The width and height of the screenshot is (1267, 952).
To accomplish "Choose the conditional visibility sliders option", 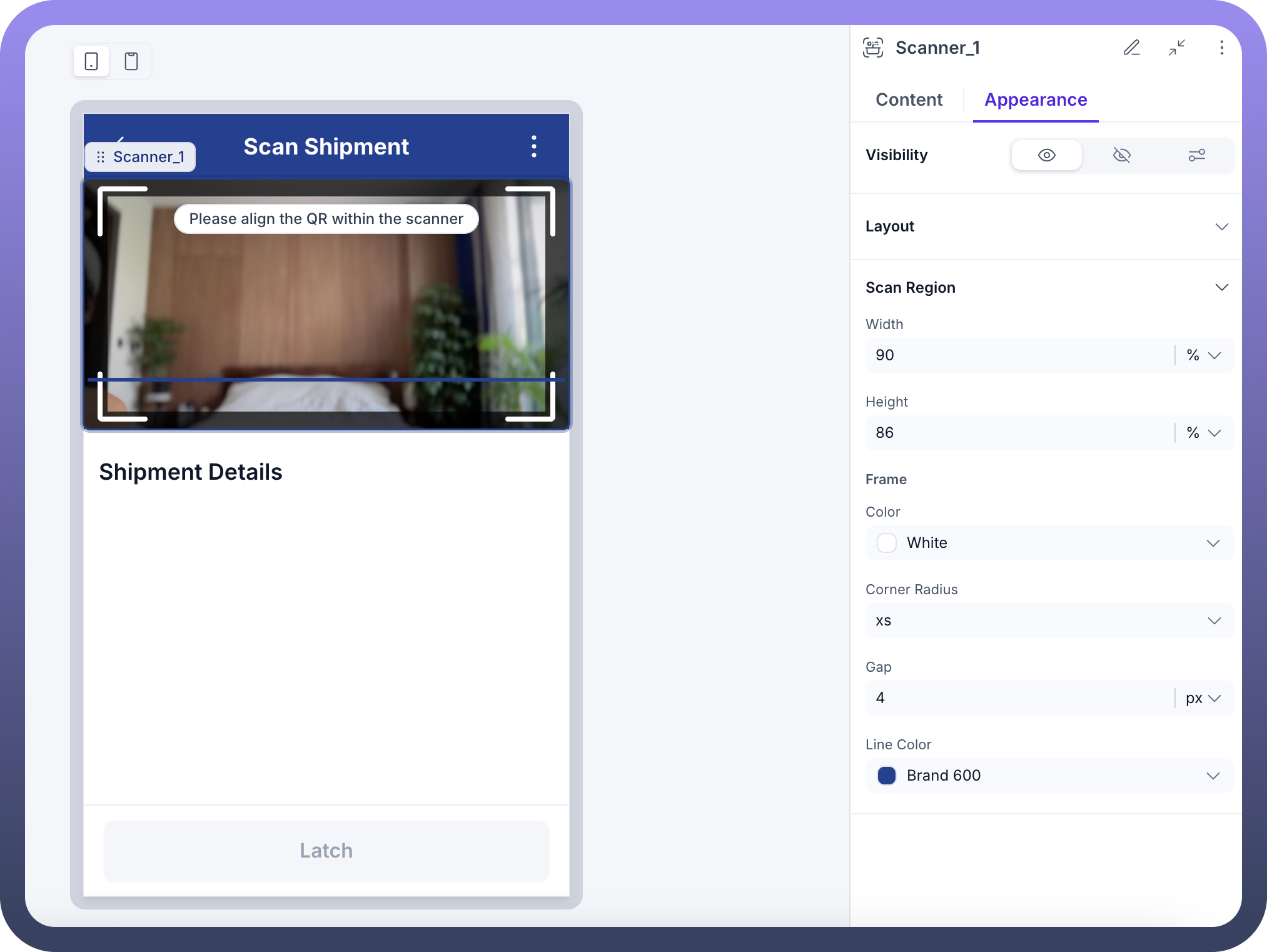I will 1196,155.
